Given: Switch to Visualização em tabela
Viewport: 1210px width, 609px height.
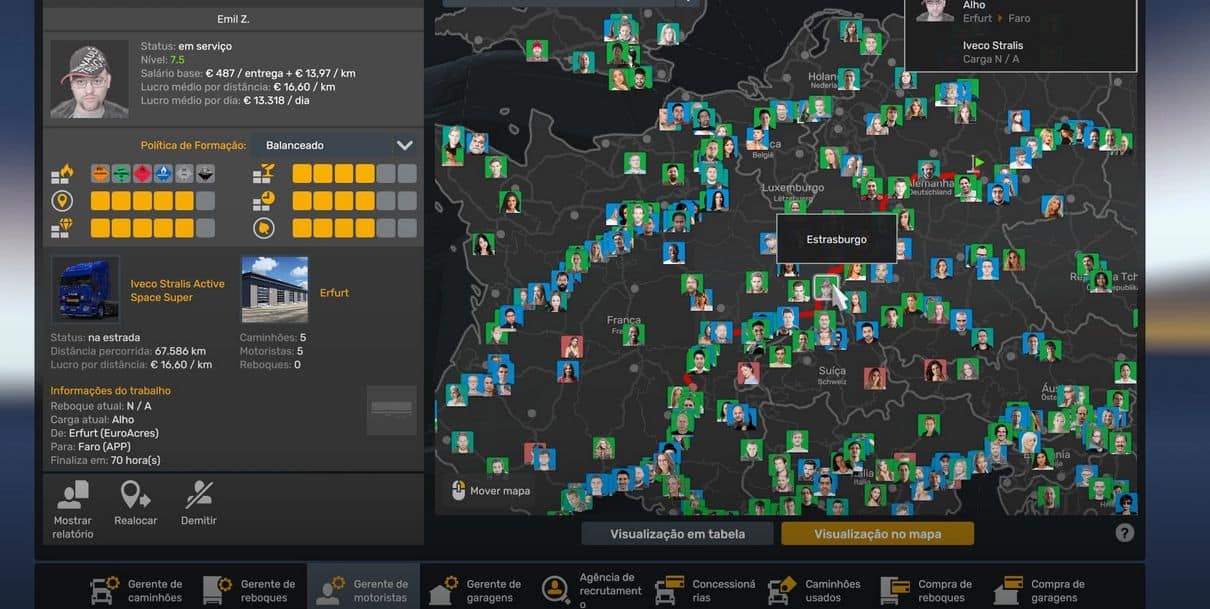Looking at the screenshot, I should pos(677,534).
